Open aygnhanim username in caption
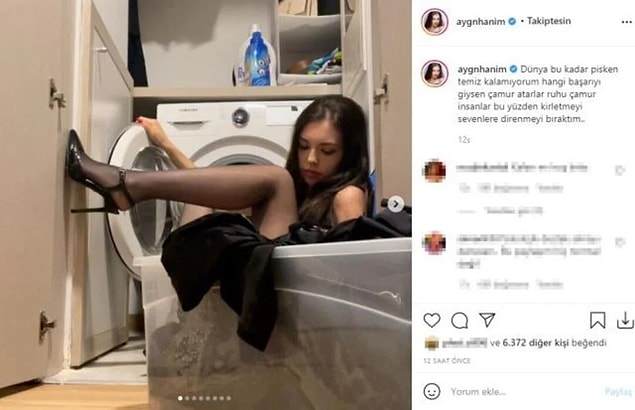 point(482,69)
